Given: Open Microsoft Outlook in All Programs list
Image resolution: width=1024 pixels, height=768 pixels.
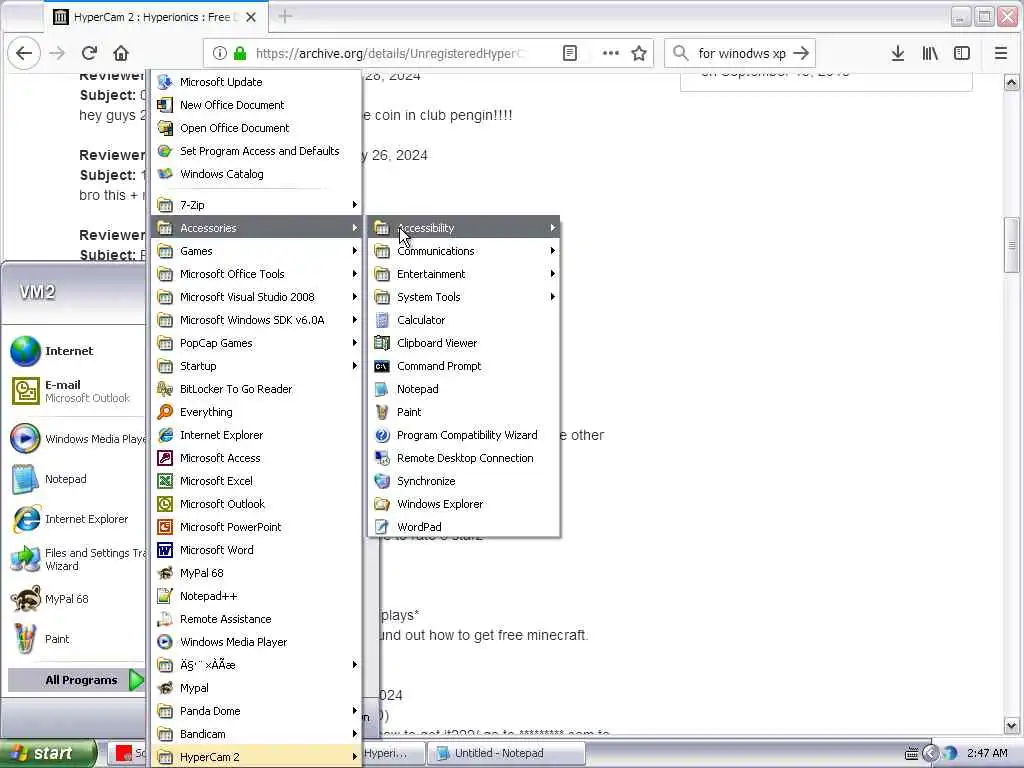Looking at the screenshot, I should (x=257, y=504).
